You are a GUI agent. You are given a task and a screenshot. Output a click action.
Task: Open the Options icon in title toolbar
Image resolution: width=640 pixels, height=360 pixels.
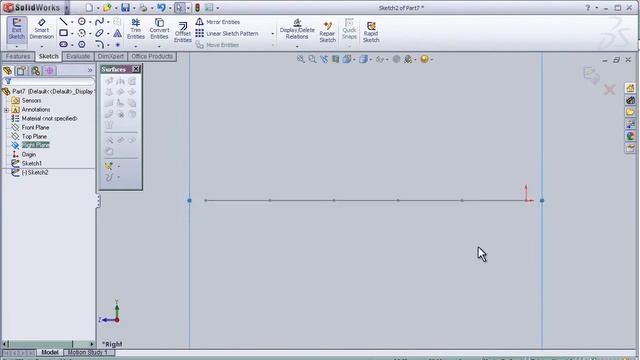pos(209,7)
